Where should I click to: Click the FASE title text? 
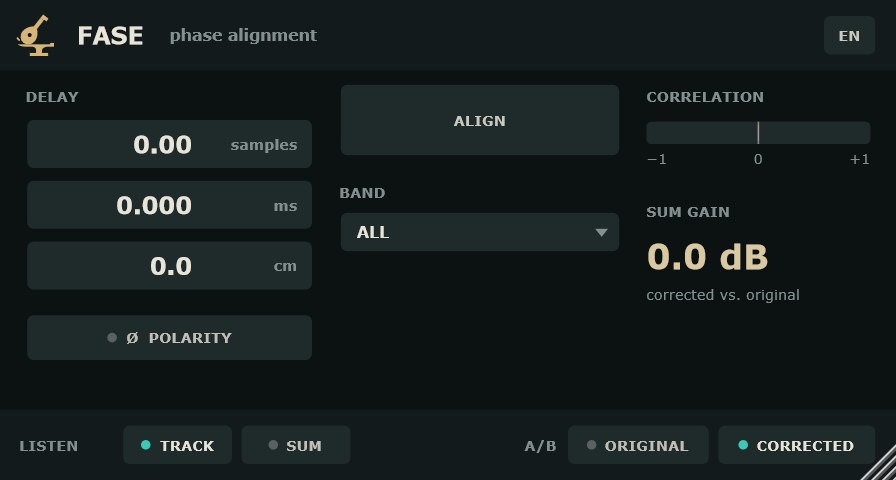point(110,35)
